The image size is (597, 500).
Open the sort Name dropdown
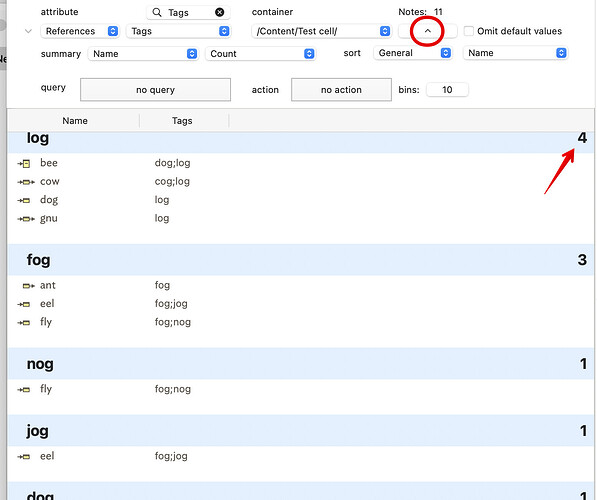tap(515, 53)
